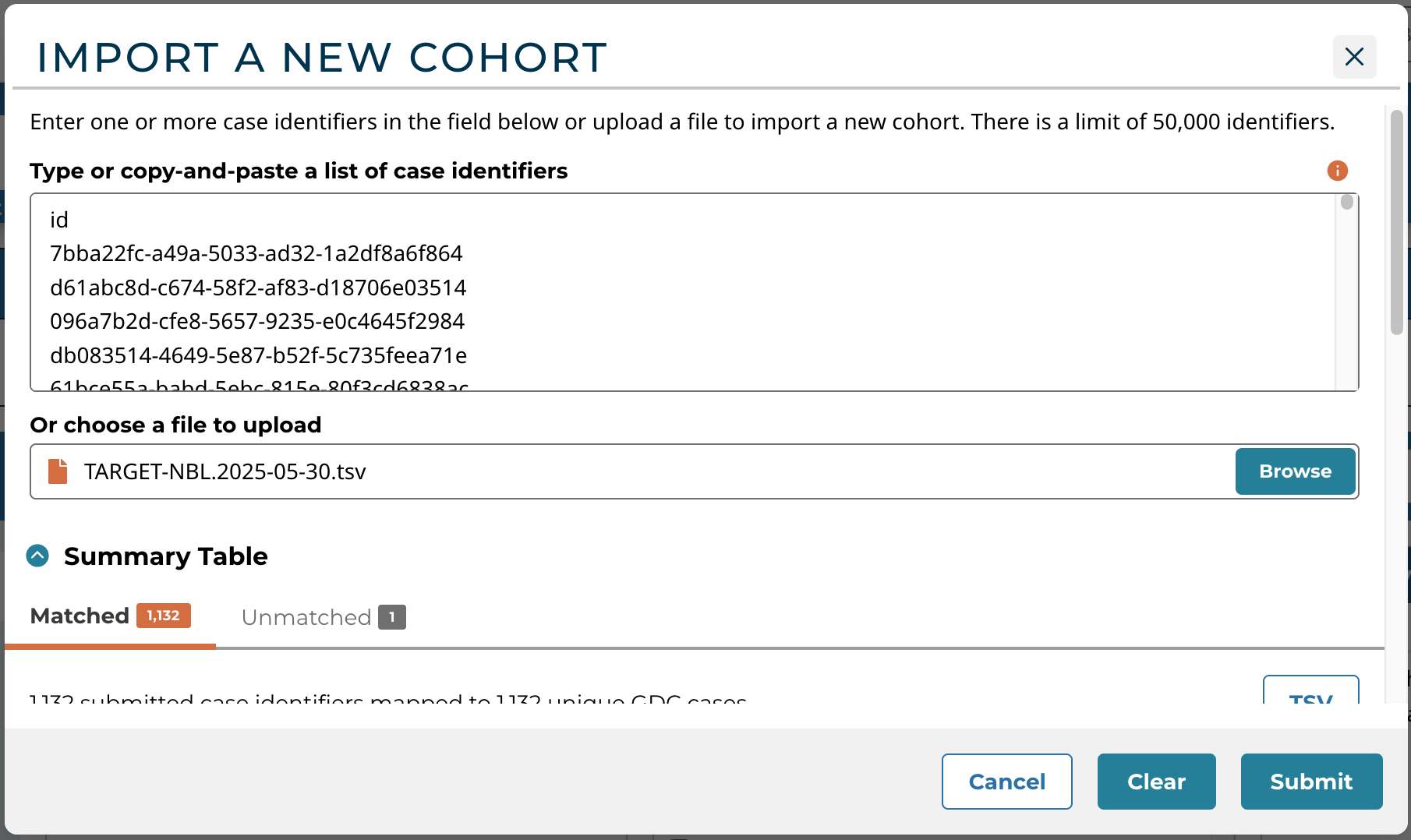
Task: Select the Matched tab
Action: (80, 616)
